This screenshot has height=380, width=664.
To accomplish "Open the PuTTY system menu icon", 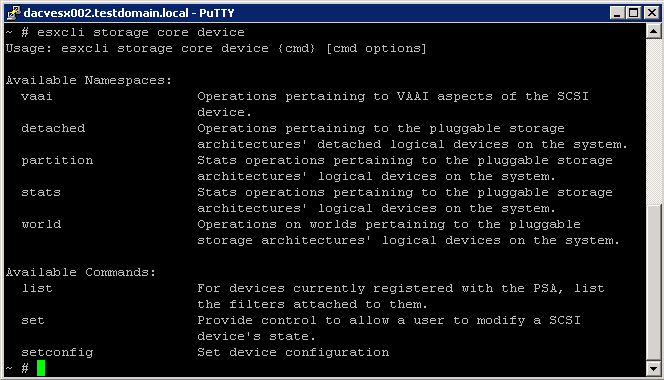I will pos(14,13).
